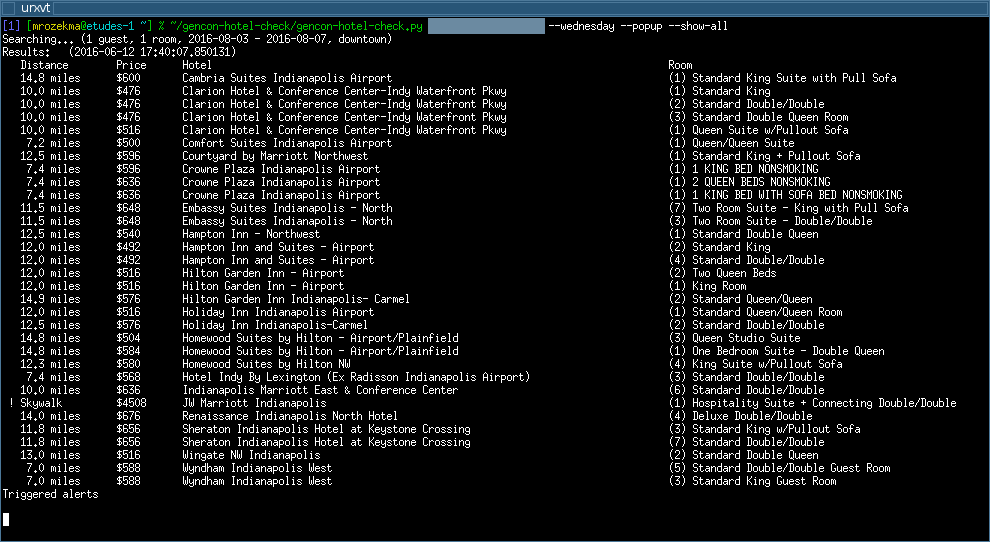Click the Hotel column header
Image resolution: width=990 pixels, height=542 pixels.
click(x=197, y=65)
